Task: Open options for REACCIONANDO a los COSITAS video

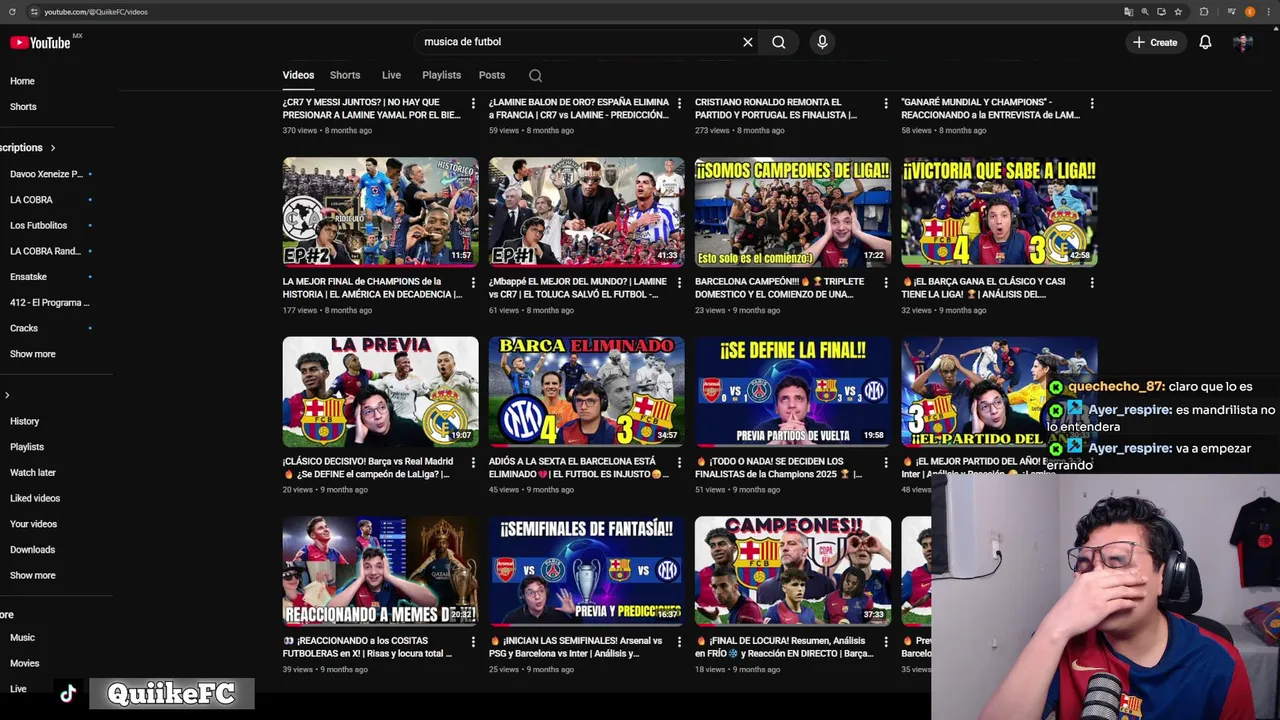Action: click(x=473, y=642)
